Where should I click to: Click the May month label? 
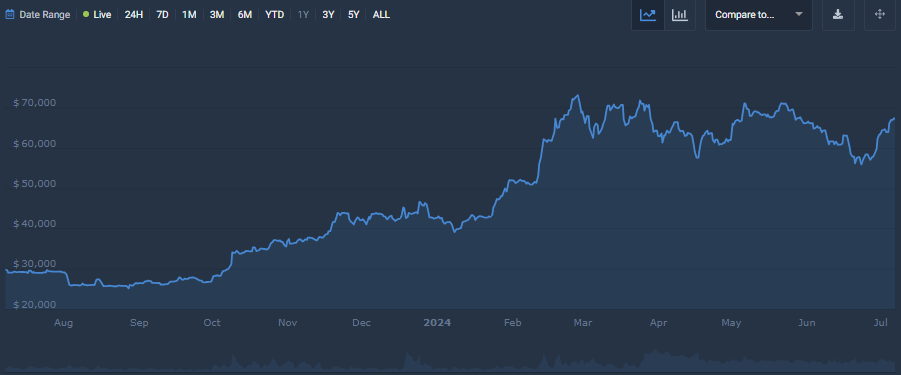click(731, 323)
